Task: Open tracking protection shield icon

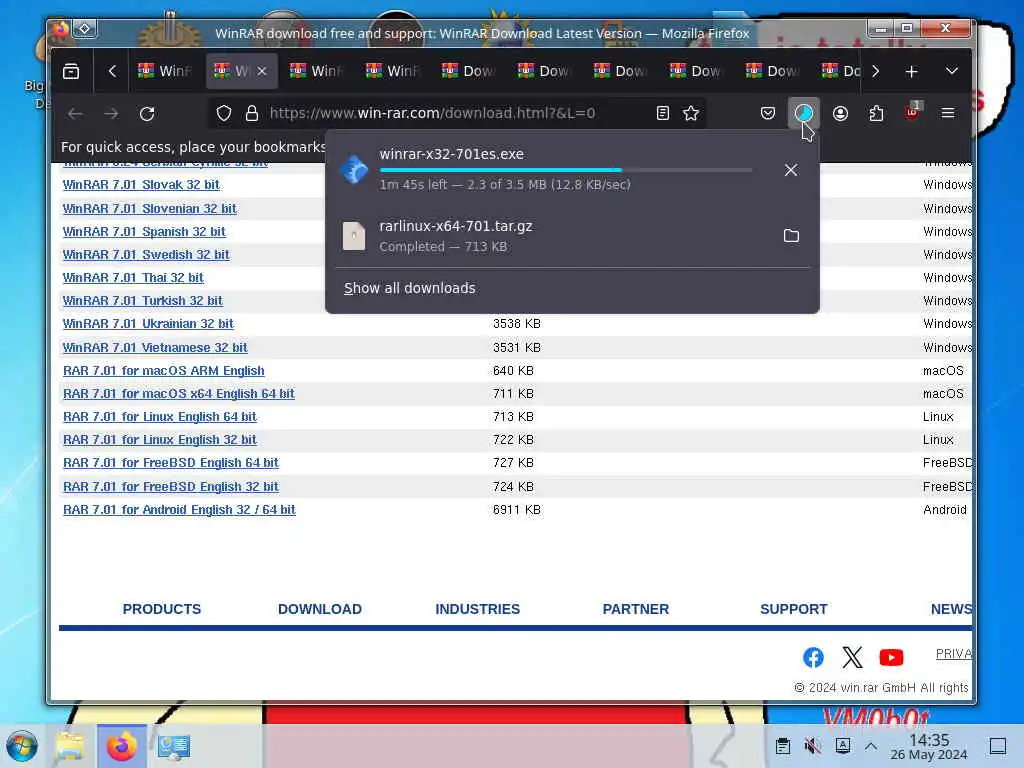Action: (224, 114)
